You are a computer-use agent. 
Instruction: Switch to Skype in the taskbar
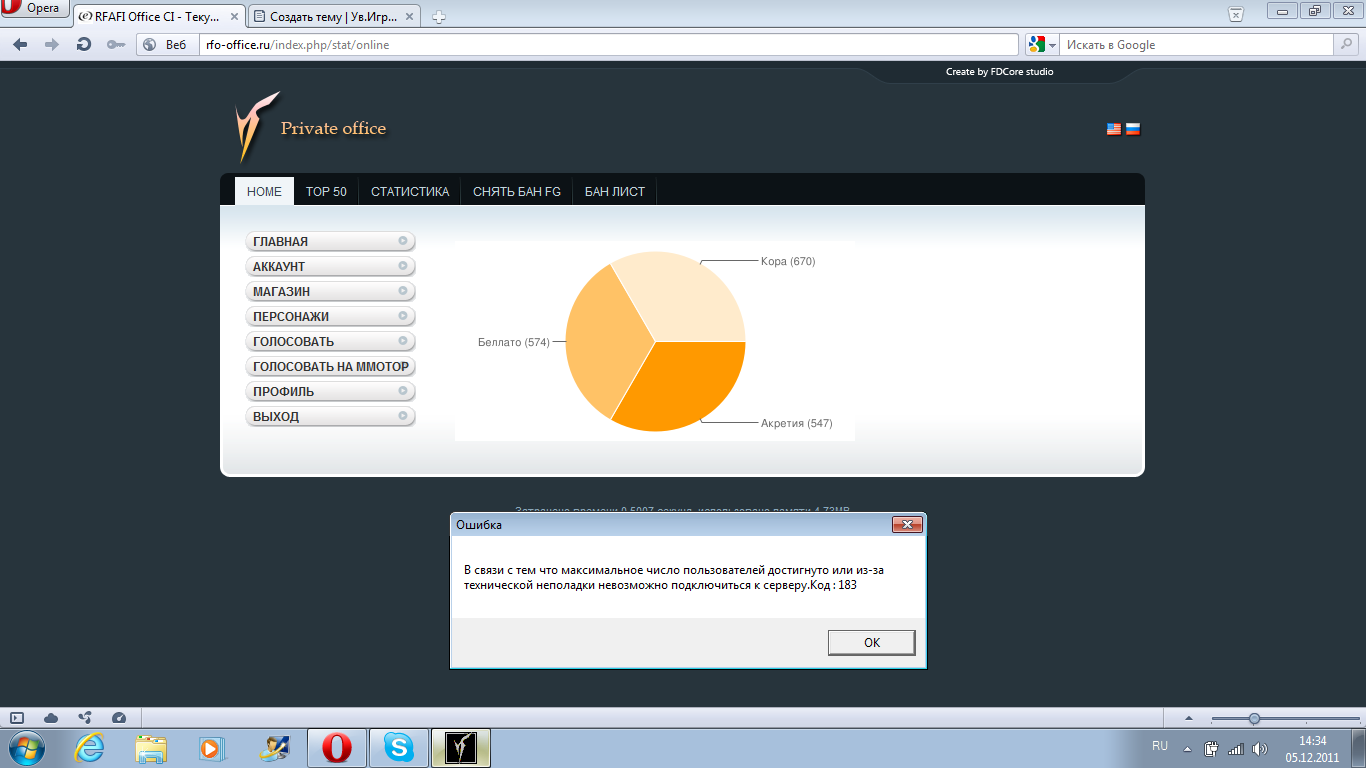click(399, 748)
